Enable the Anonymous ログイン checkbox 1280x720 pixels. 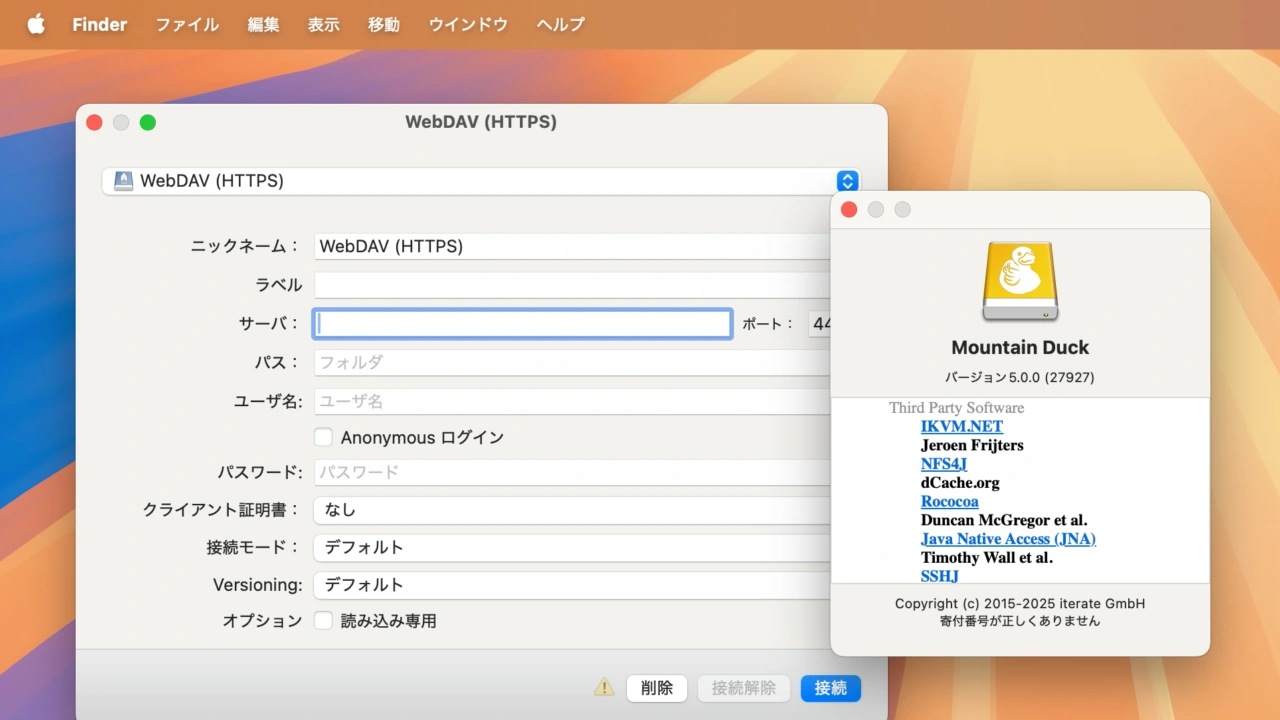(x=323, y=437)
